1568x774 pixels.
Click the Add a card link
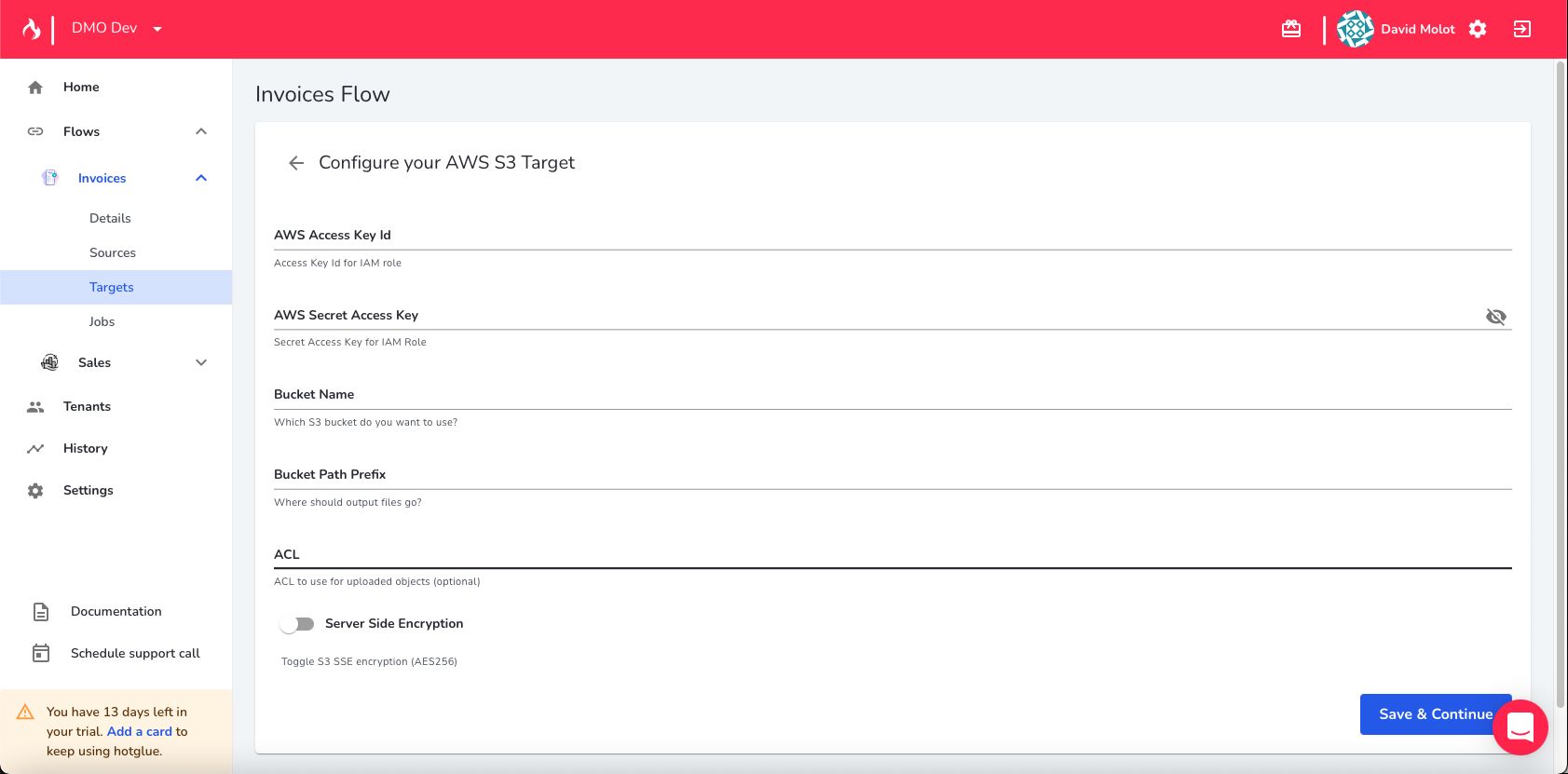[x=140, y=731]
